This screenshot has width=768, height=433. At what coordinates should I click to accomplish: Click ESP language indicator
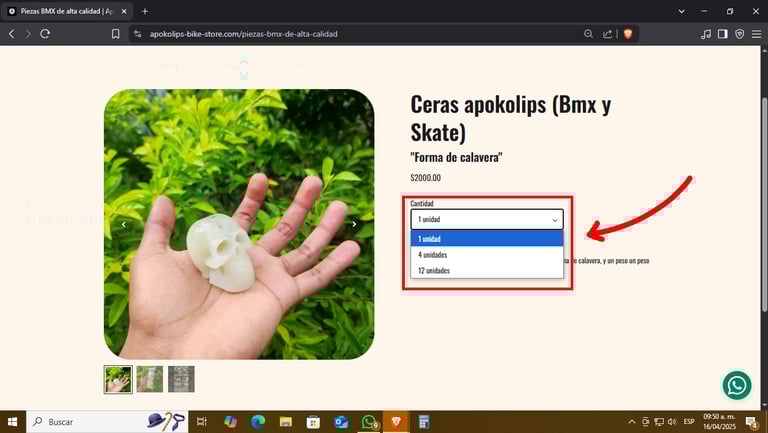tap(689, 422)
